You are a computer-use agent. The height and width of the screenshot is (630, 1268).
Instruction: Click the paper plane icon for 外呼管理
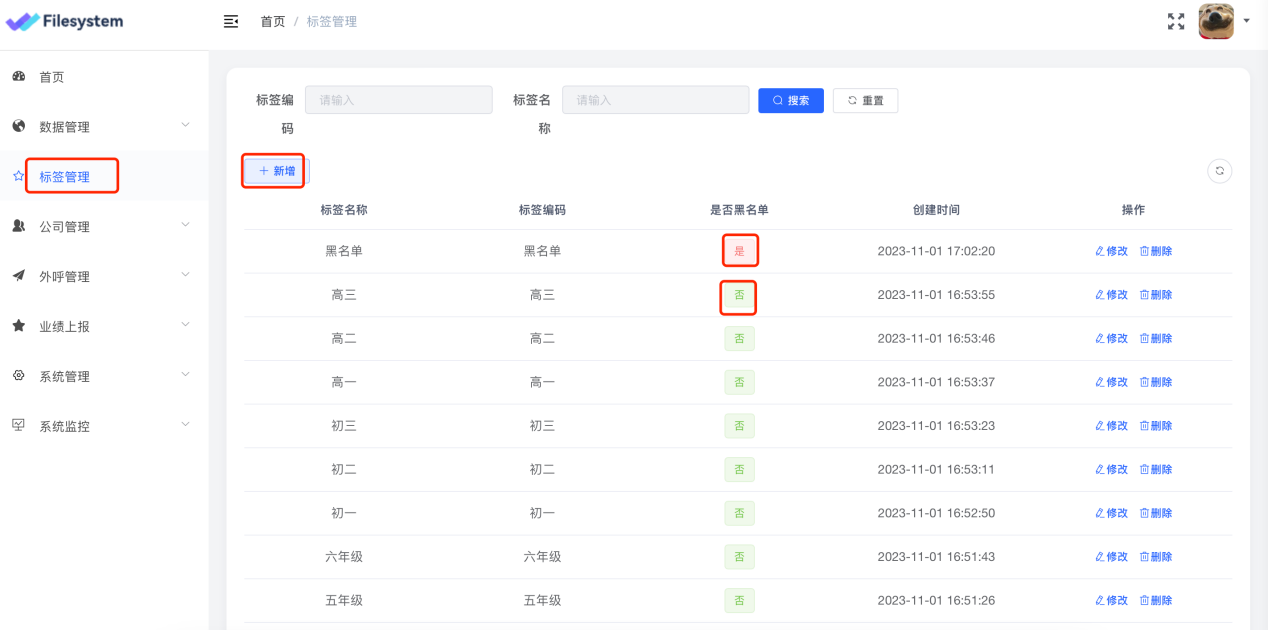click(18, 276)
